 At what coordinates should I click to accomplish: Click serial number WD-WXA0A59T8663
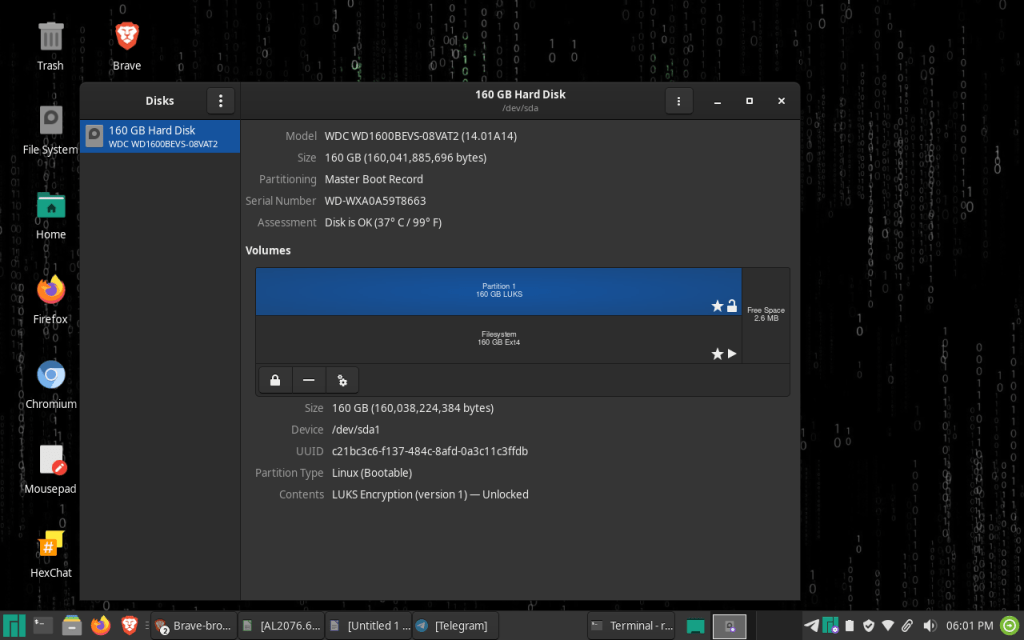click(375, 200)
